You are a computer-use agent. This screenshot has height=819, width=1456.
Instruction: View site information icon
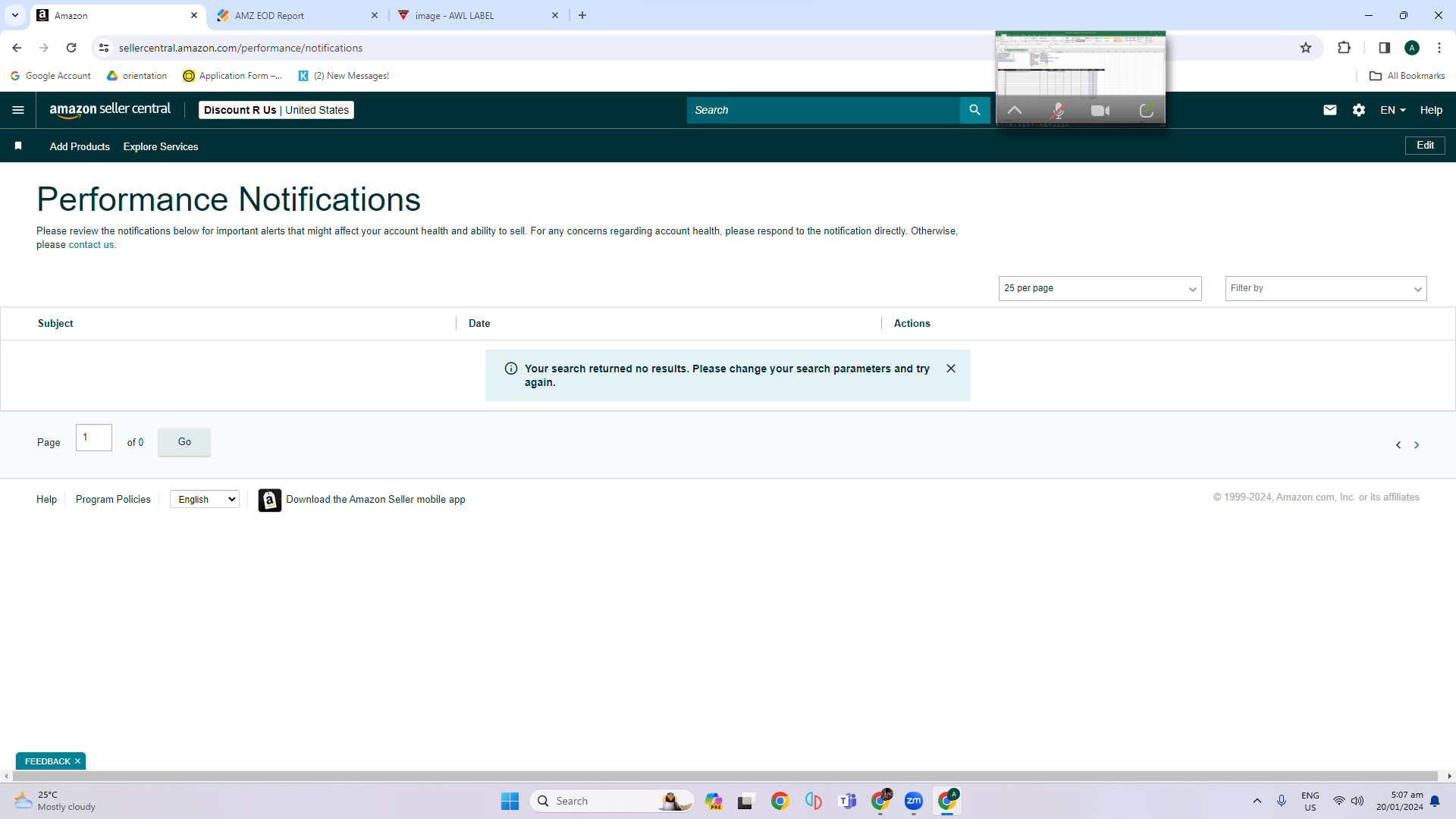click(104, 48)
